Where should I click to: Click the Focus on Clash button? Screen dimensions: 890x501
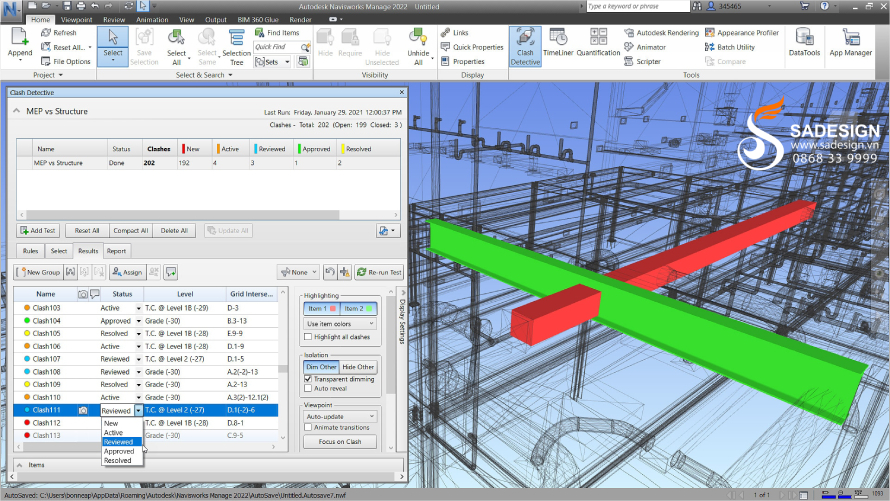(x=340, y=441)
